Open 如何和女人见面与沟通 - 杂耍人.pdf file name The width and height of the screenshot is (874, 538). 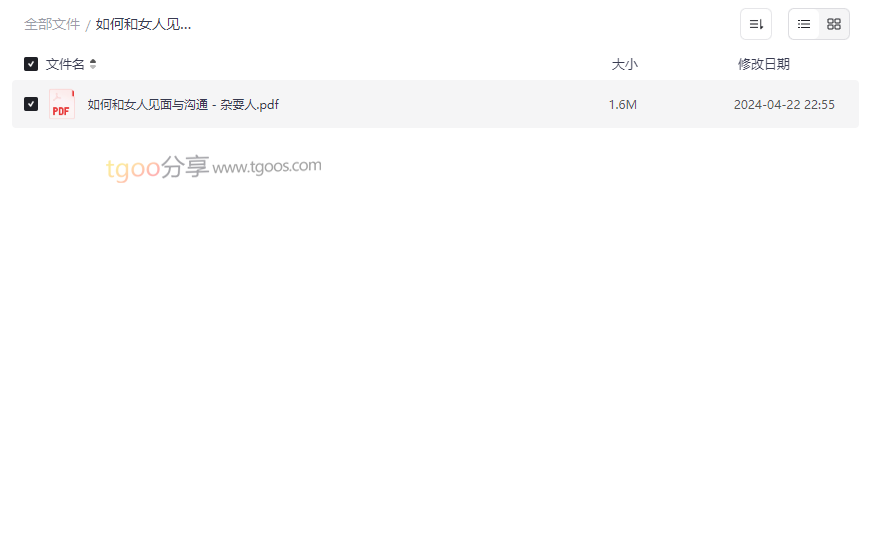(183, 105)
